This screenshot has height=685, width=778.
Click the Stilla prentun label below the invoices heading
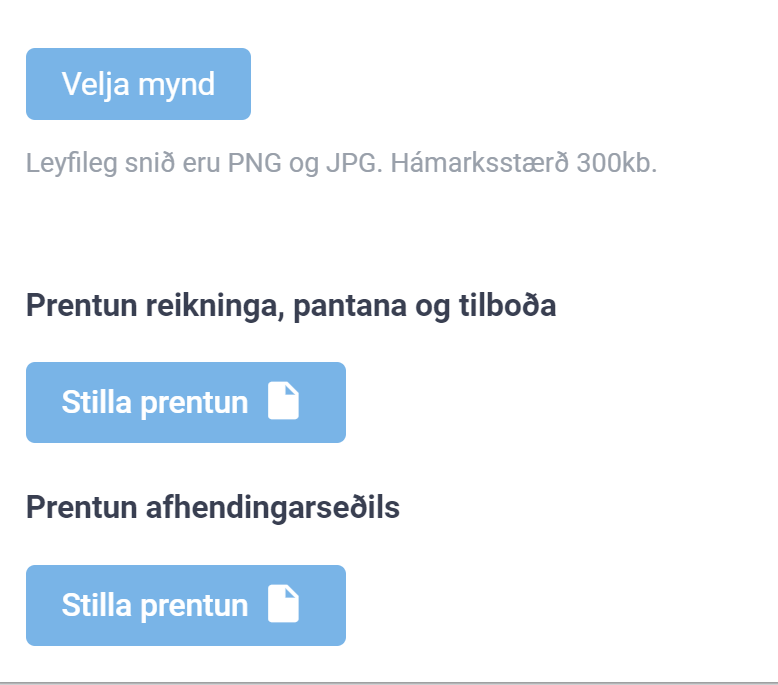click(x=154, y=402)
